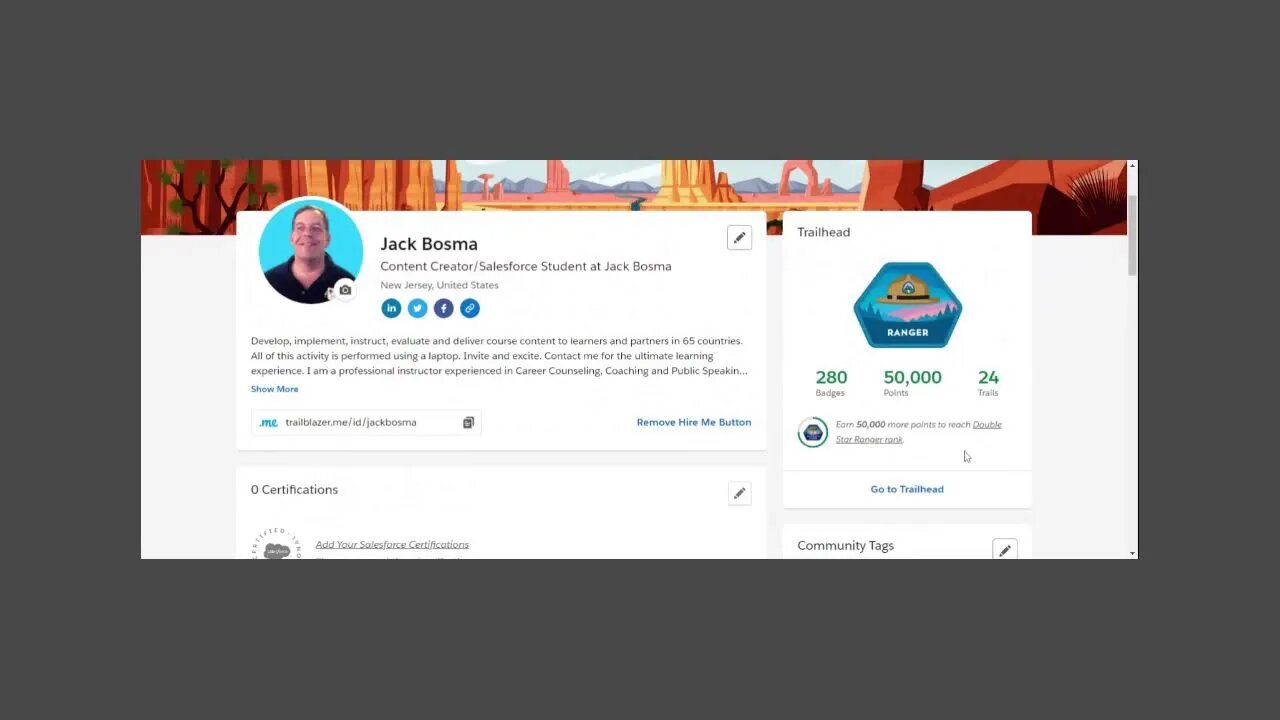Image resolution: width=1280 pixels, height=720 pixels.
Task: Open the Facebook profile icon
Action: pyautogui.click(x=443, y=309)
